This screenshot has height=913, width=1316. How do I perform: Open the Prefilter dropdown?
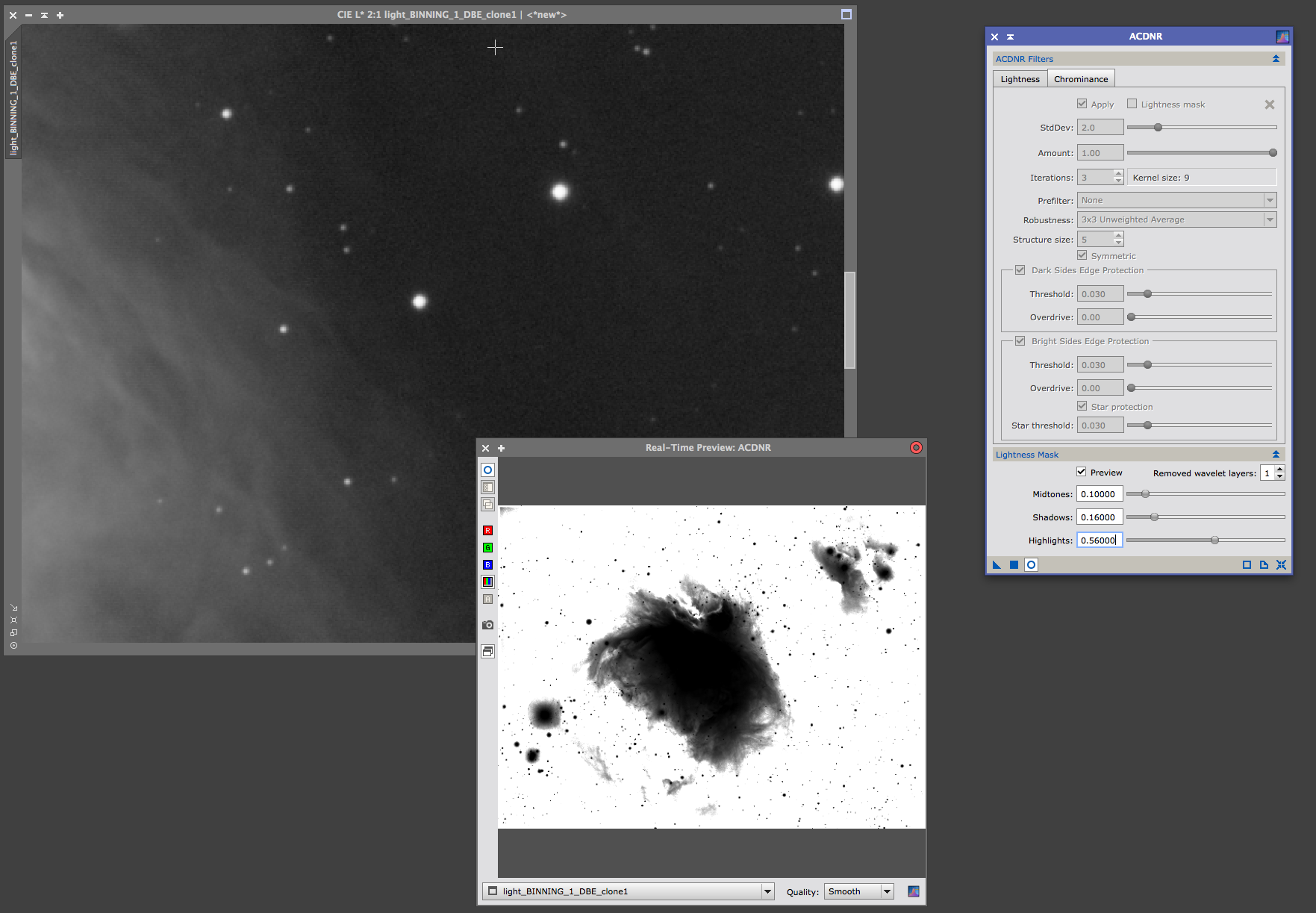(1176, 200)
